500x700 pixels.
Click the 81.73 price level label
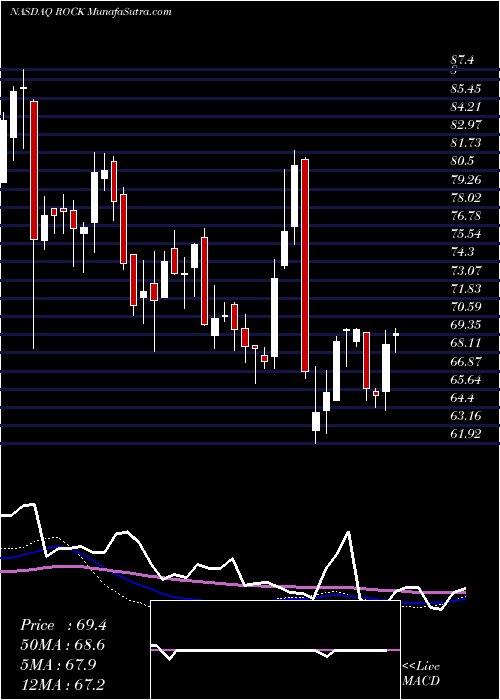466,143
